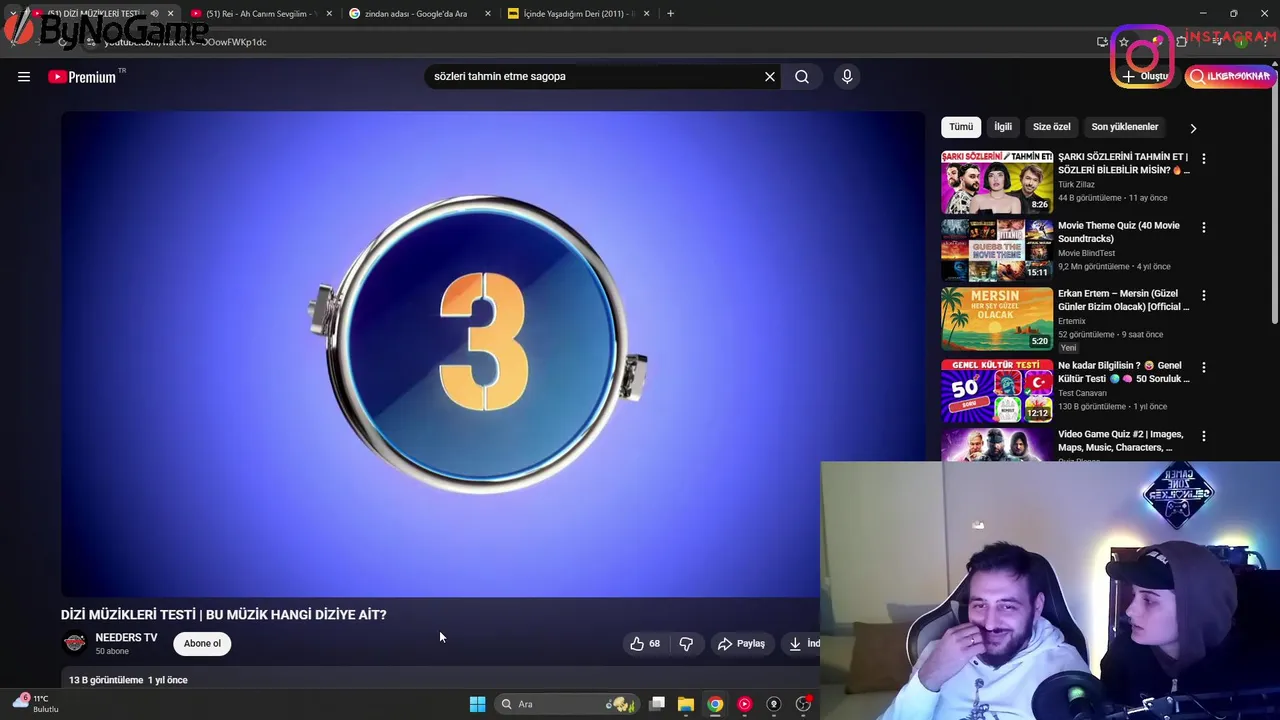This screenshot has width=1280, height=720.
Task: Open options for Video Game Quiz #2
Action: (1204, 437)
